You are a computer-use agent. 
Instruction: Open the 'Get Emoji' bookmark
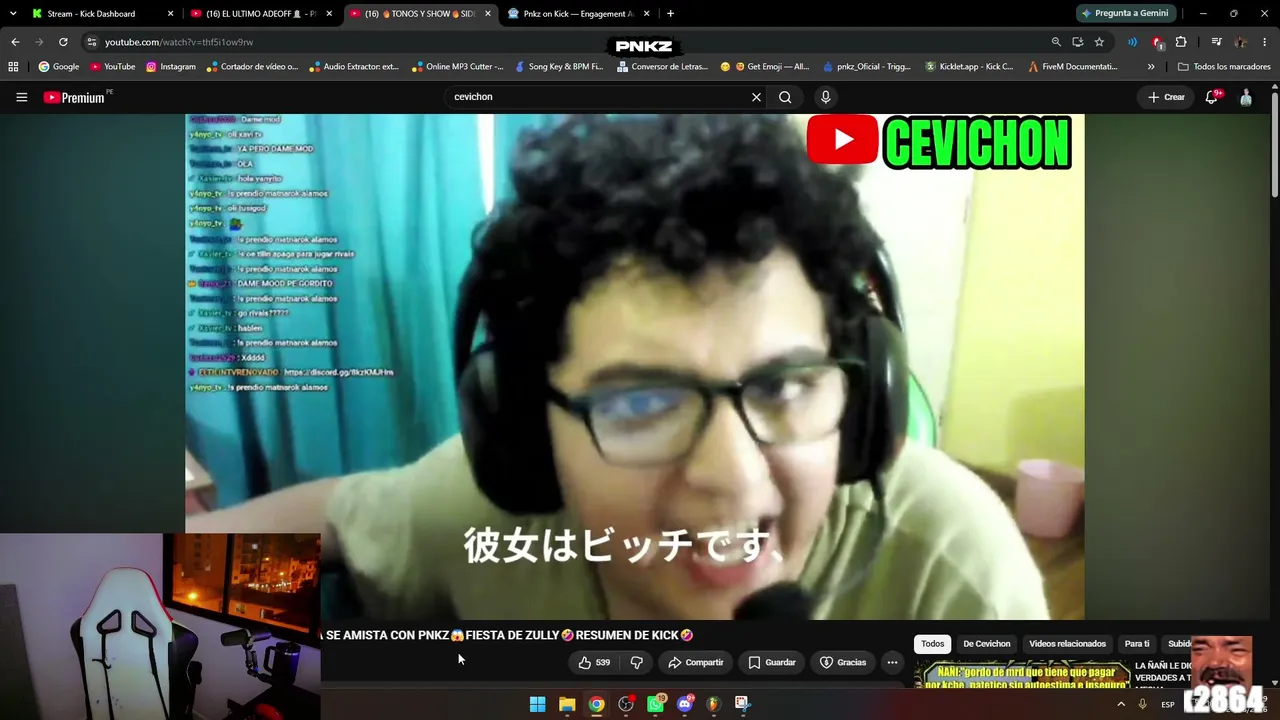pos(765,67)
